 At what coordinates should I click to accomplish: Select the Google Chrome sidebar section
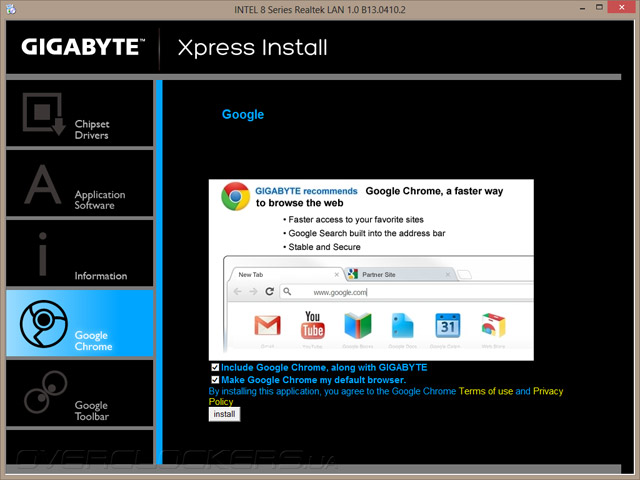[x=80, y=323]
